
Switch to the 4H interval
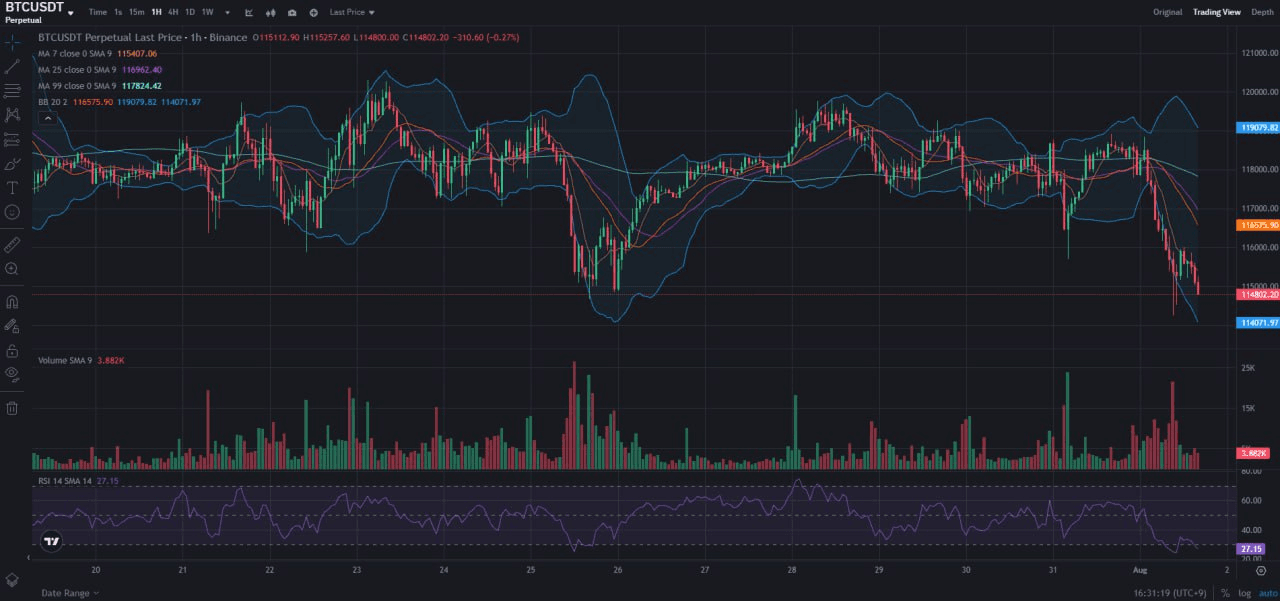tap(173, 12)
